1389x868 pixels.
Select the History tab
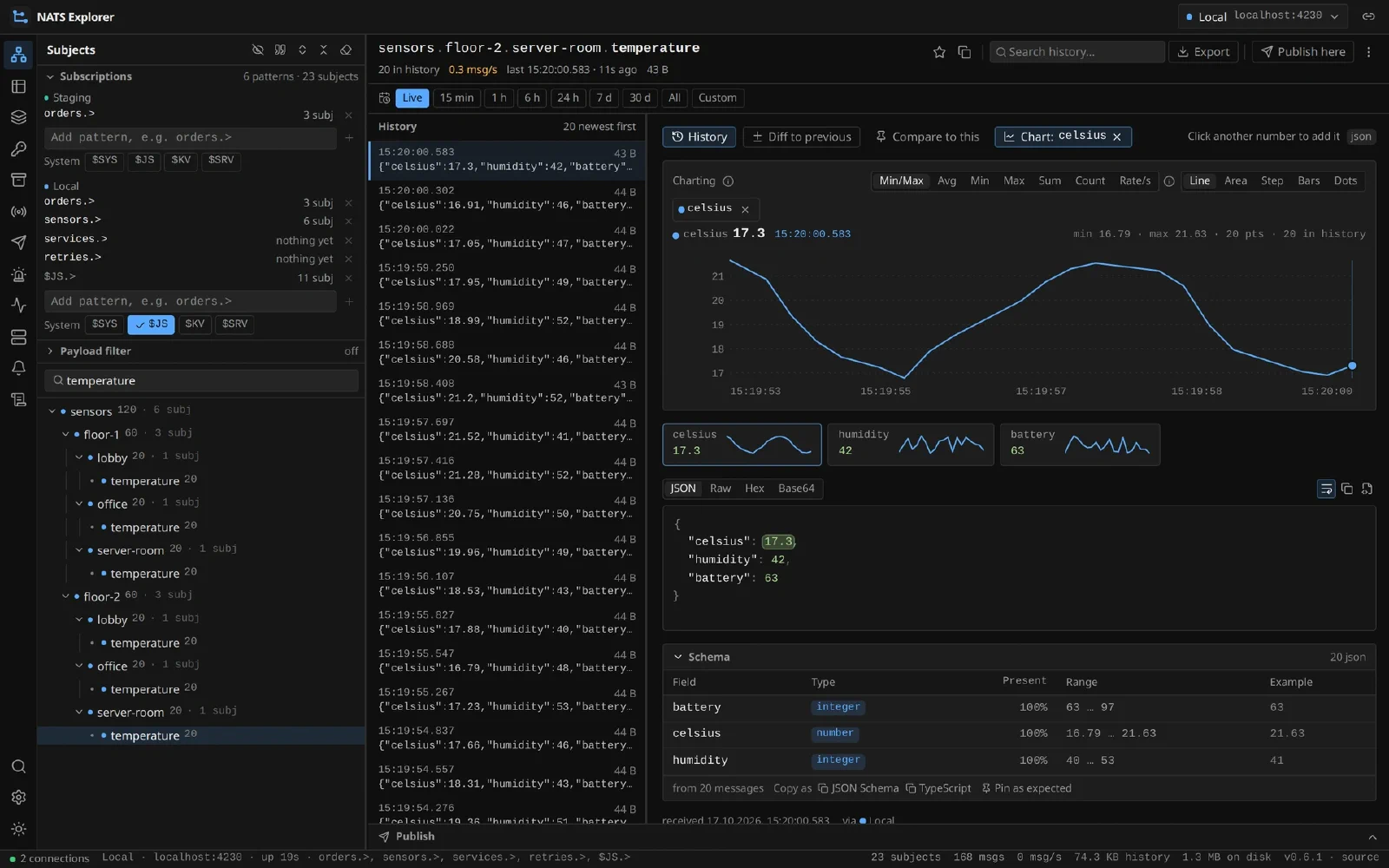(699, 137)
